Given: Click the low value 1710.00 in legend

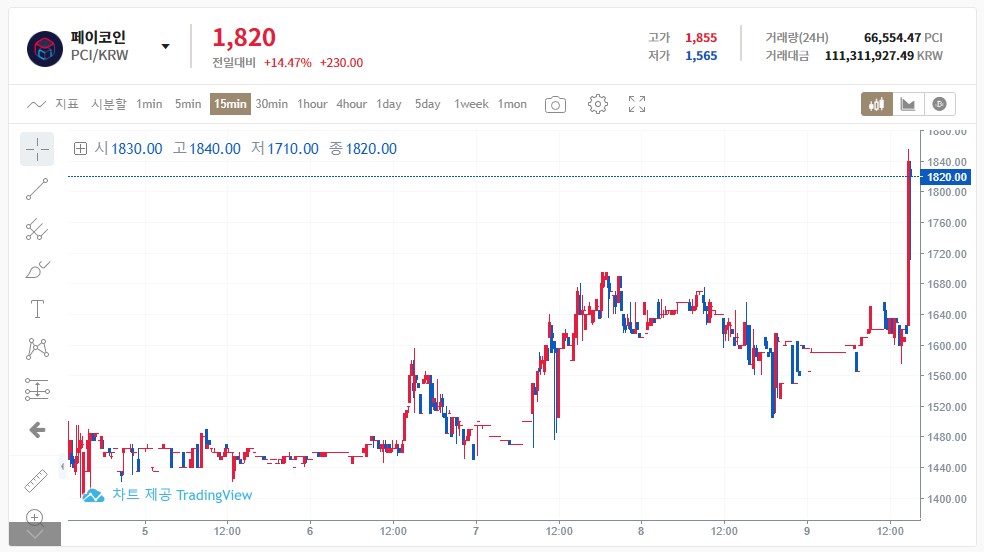Looking at the screenshot, I should [293, 149].
